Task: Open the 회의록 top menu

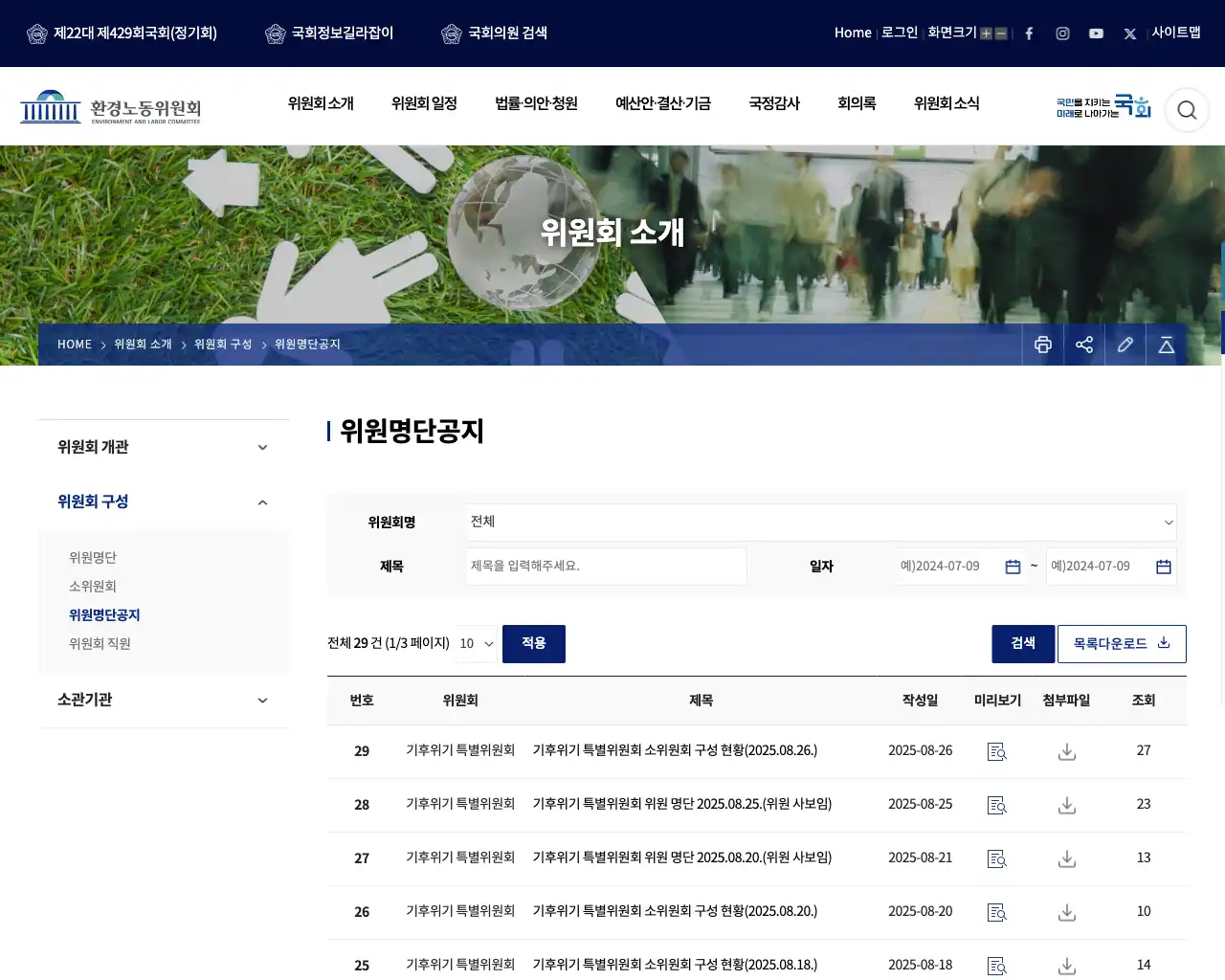Action: pyautogui.click(x=857, y=103)
